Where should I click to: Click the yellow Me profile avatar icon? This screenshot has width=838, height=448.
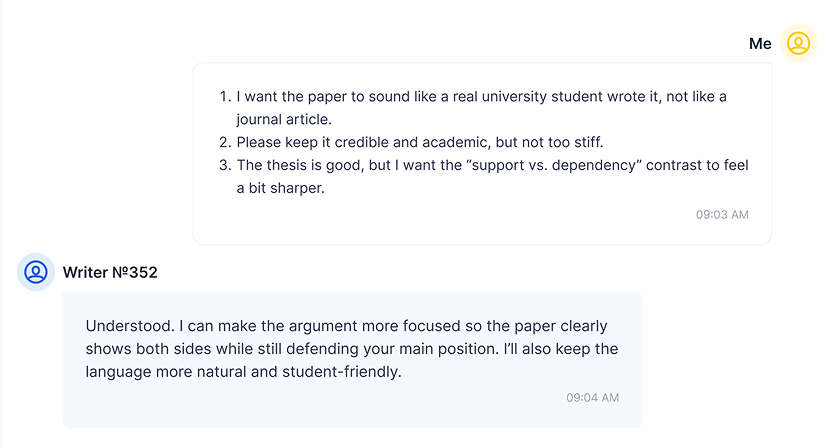coord(798,44)
